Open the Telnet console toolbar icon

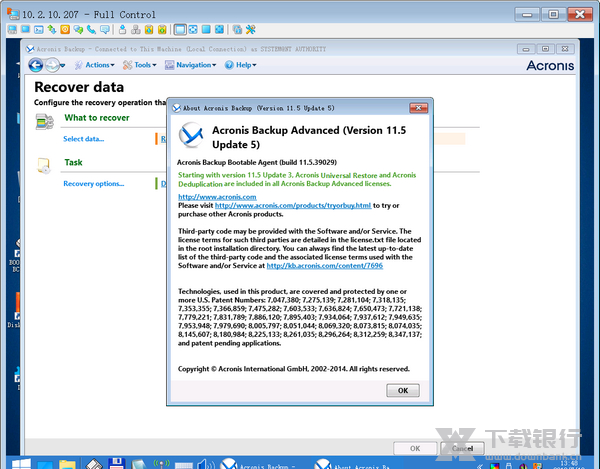(39, 29)
